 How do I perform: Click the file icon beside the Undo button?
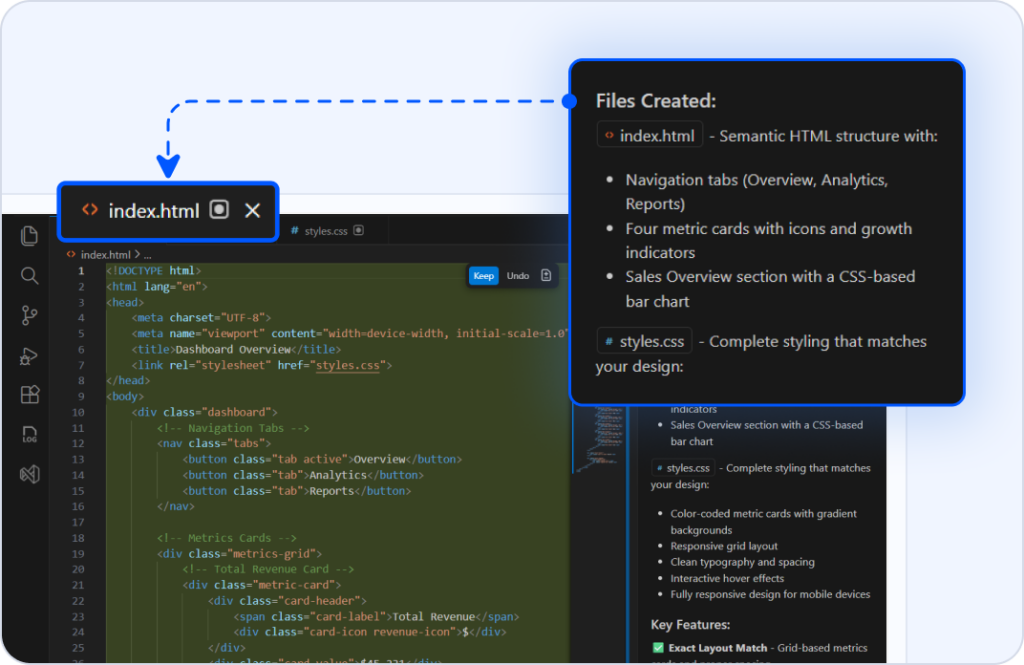[545, 275]
